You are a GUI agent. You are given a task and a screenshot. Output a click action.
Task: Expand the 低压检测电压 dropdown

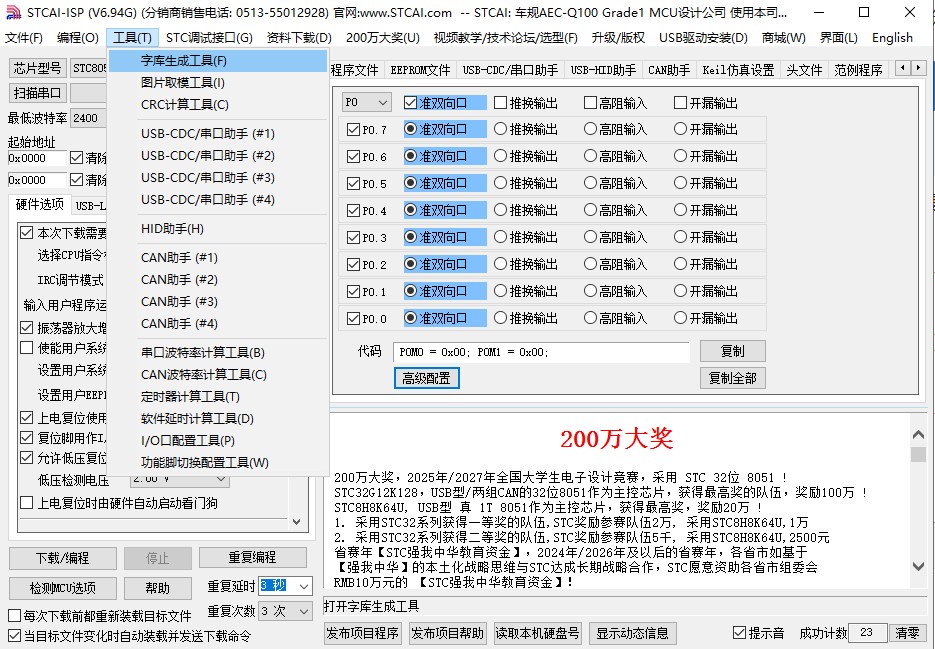220,479
